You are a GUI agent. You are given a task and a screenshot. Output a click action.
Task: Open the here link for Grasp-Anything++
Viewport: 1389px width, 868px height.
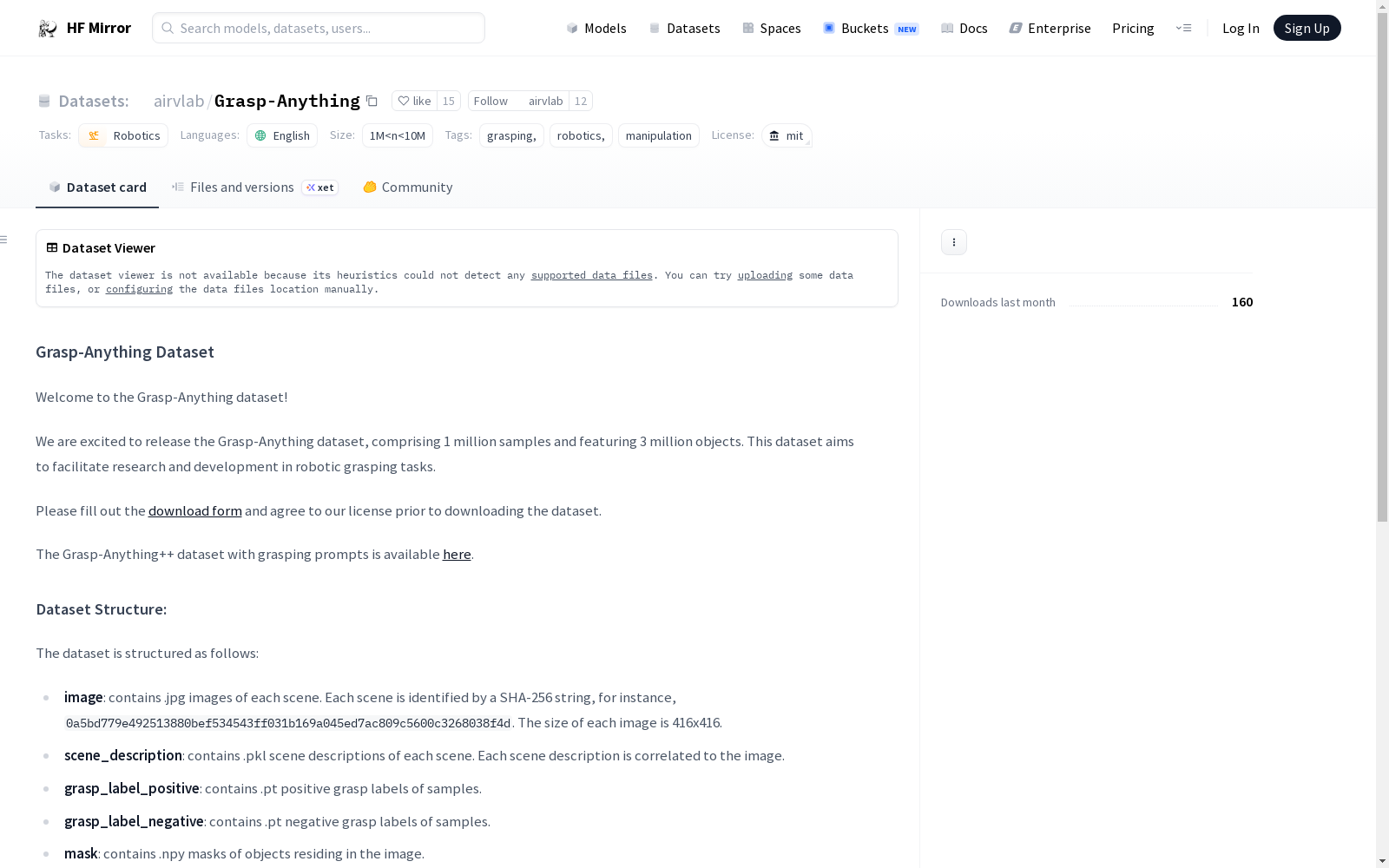(x=457, y=554)
